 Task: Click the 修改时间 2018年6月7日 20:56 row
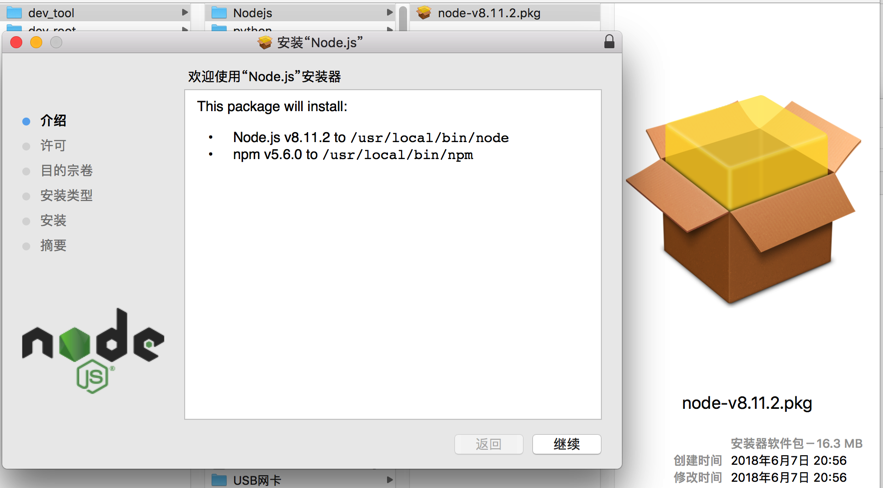click(760, 477)
